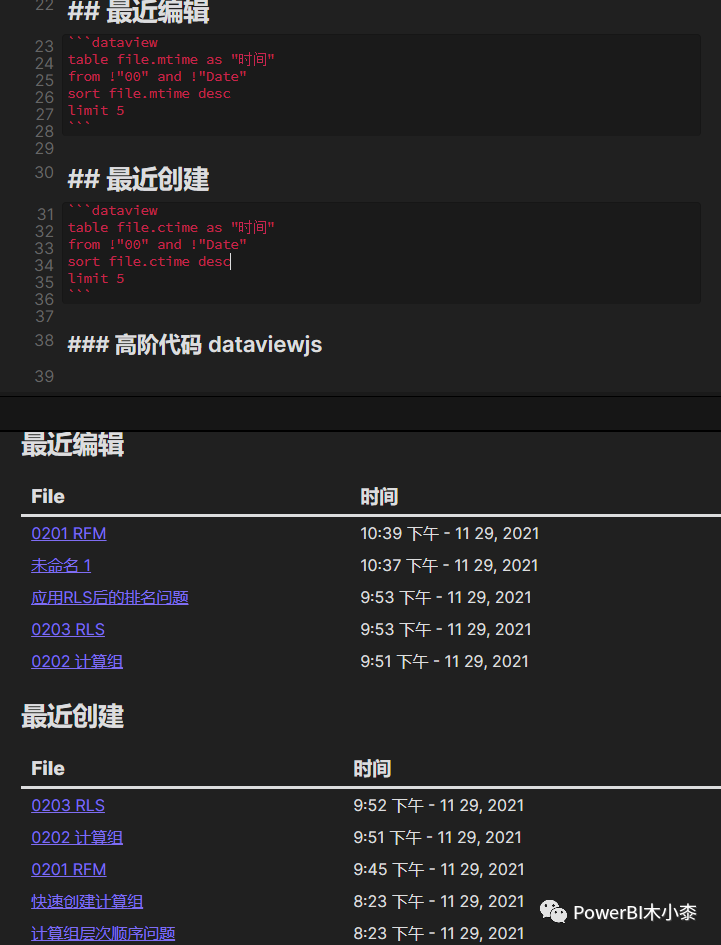Place cursor in 'sort file.ctime desc' line
Viewport: 721px width, 945px height.
(x=149, y=261)
